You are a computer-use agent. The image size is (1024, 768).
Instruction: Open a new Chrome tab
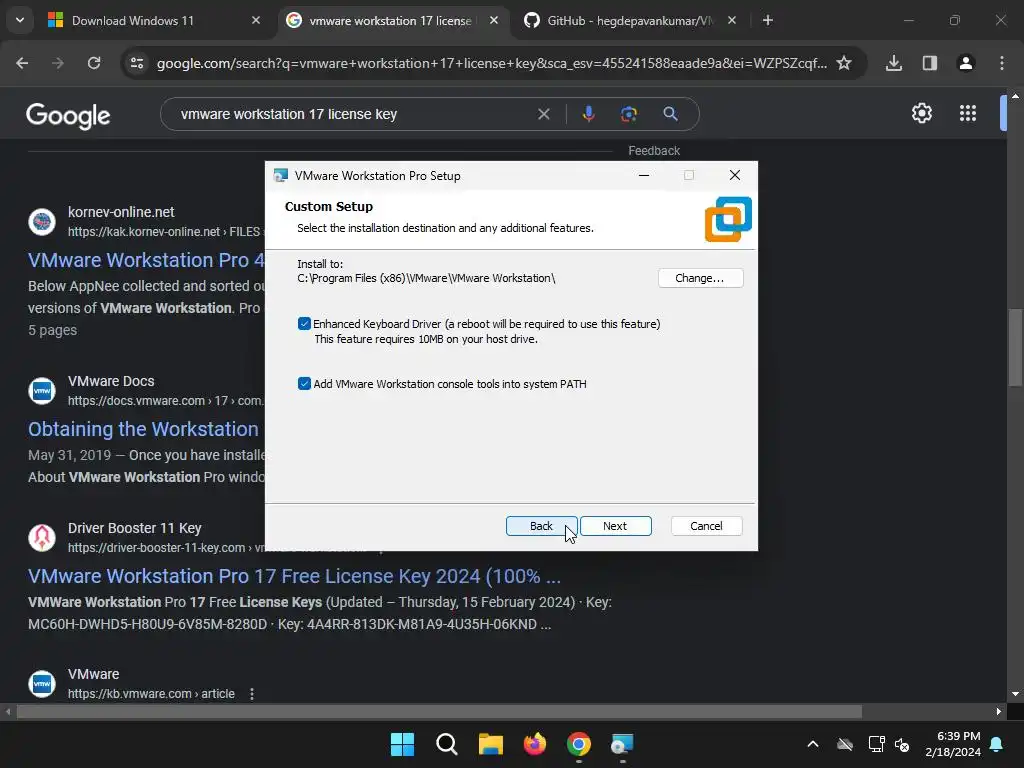(768, 21)
